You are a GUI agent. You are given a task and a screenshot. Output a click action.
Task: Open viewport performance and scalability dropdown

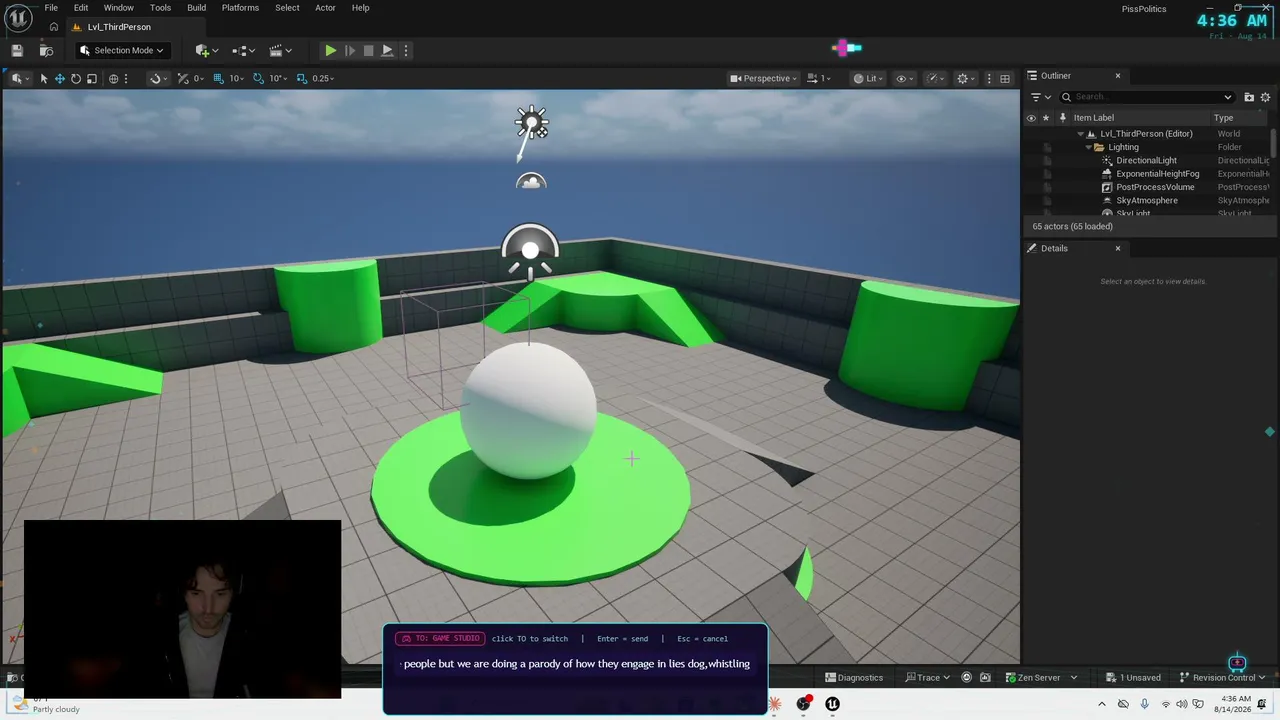point(935,78)
